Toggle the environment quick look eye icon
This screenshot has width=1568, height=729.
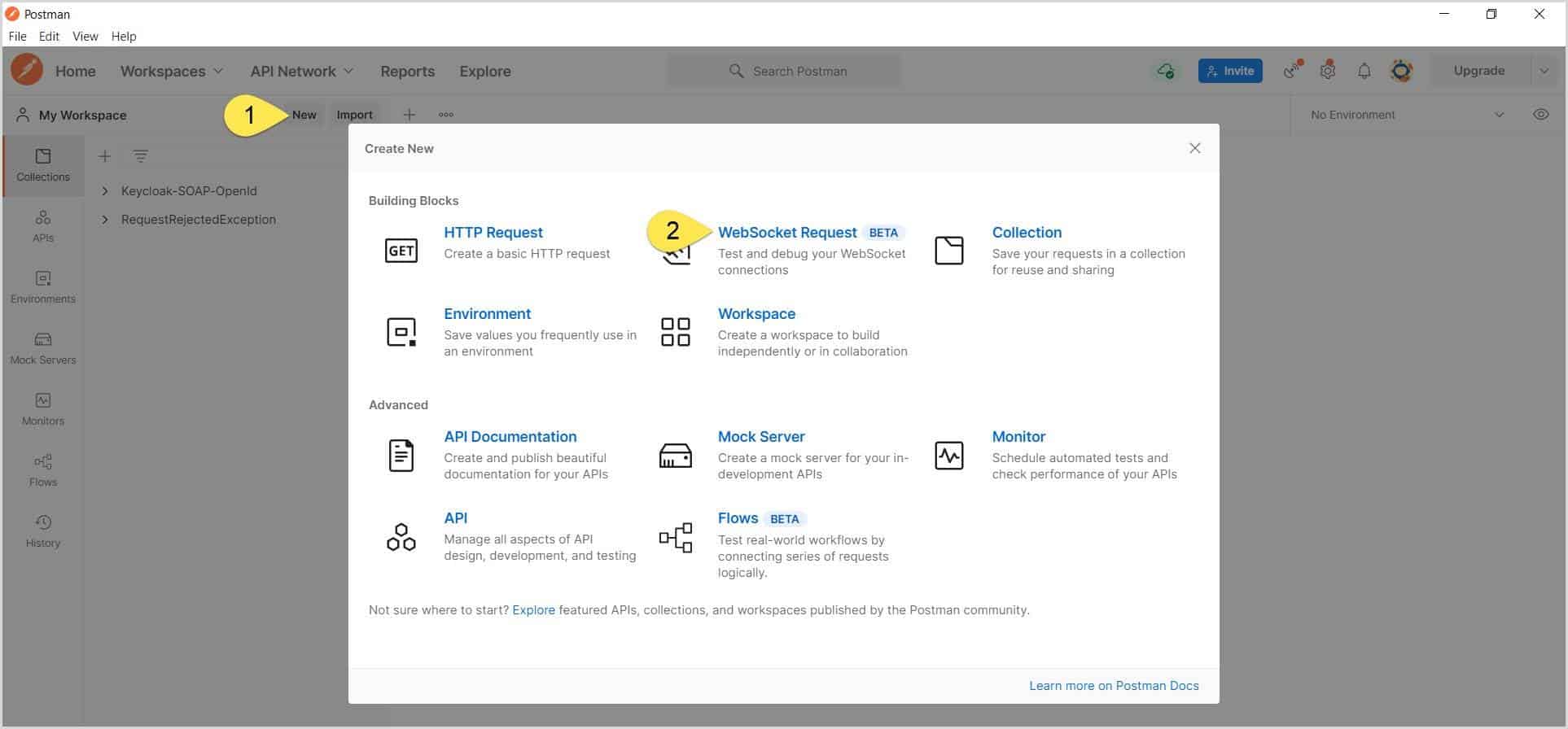click(x=1540, y=115)
